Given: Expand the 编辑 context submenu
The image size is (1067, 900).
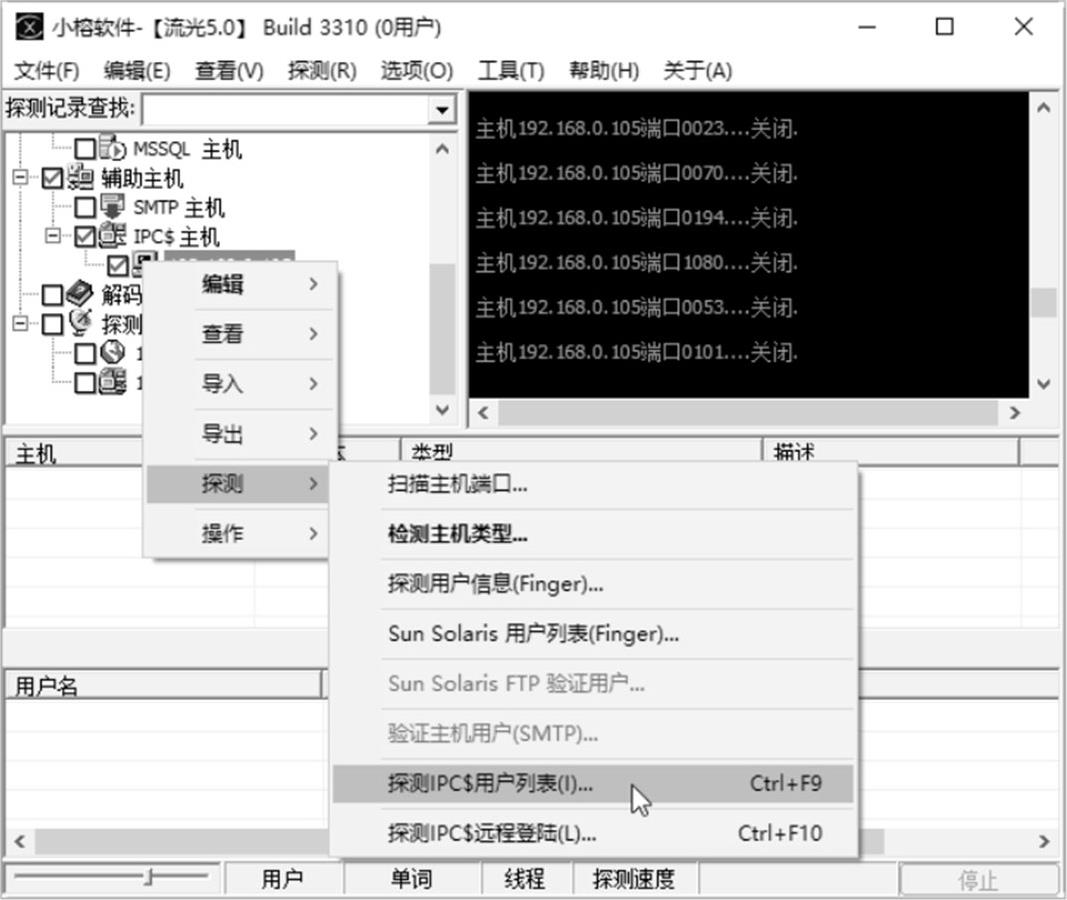Looking at the screenshot, I should click(x=239, y=284).
